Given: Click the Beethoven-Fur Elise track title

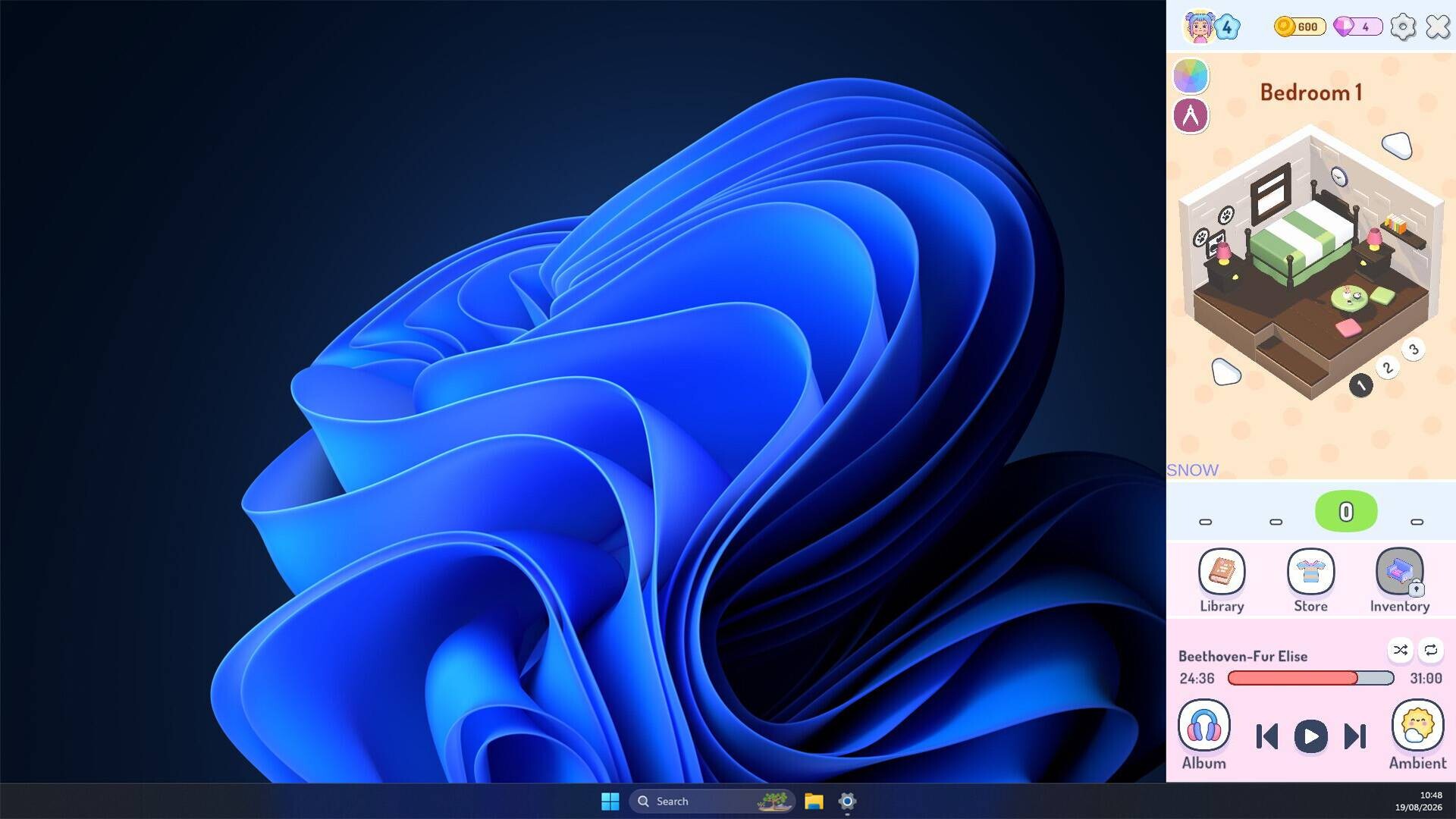Looking at the screenshot, I should 1243,656.
